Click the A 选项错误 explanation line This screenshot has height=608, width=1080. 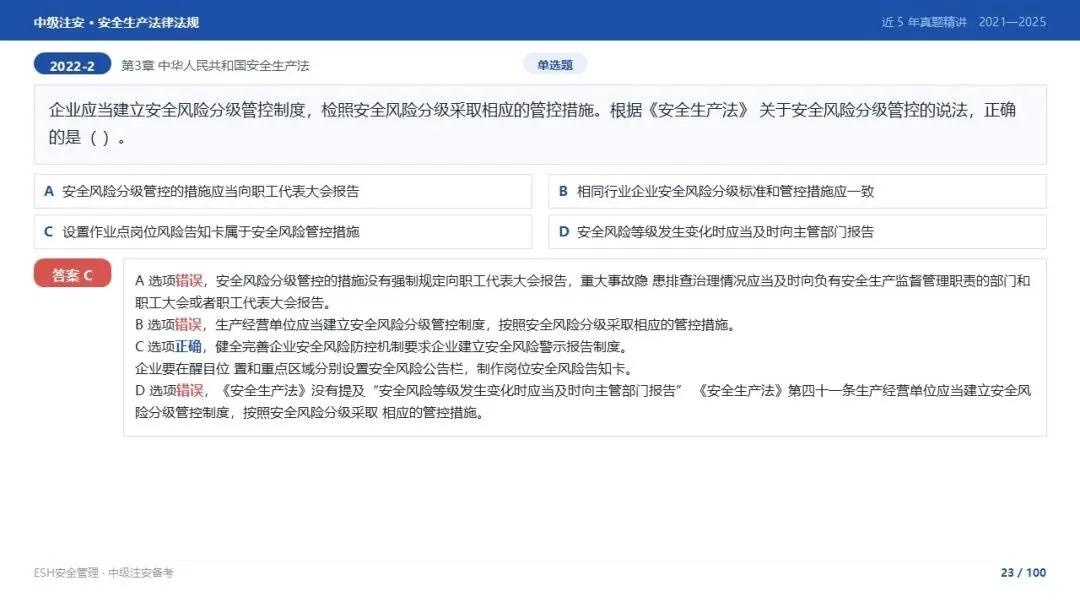point(583,291)
